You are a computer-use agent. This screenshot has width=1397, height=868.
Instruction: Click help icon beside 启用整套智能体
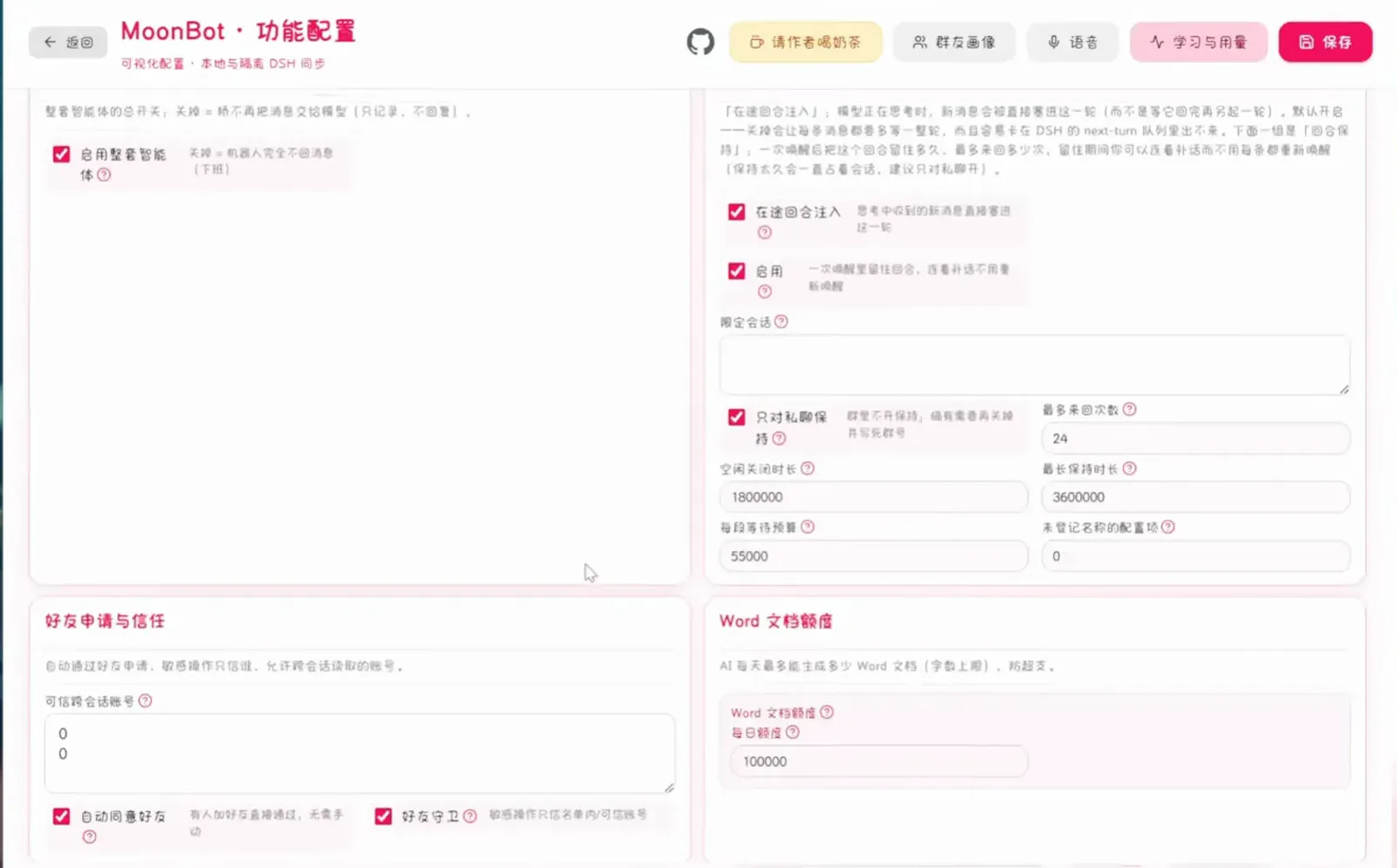coord(104,175)
